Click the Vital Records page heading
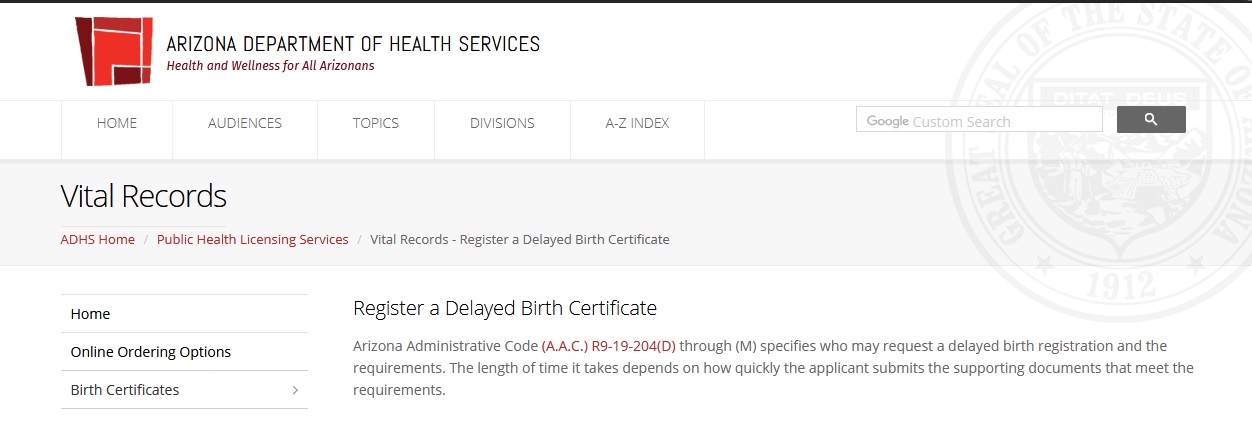The height and width of the screenshot is (425, 1252). pos(144,196)
